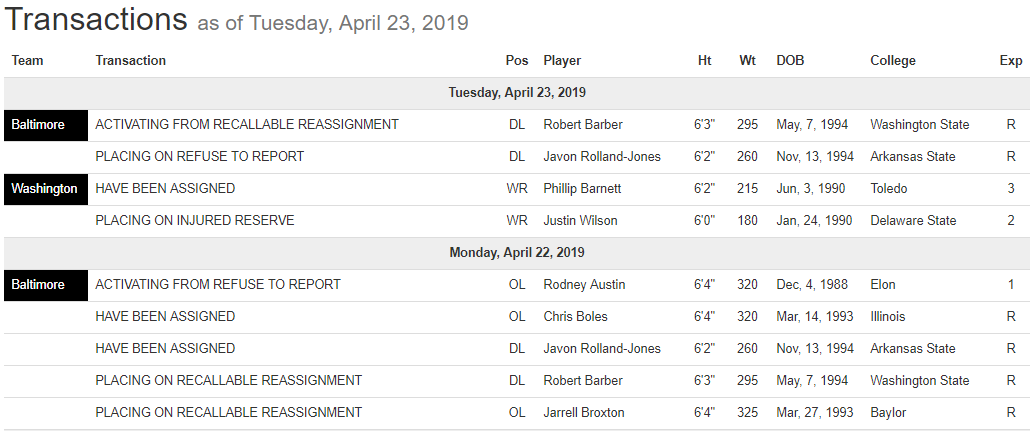
Task: Open Rodney Austin's player entry
Action: 584,285
